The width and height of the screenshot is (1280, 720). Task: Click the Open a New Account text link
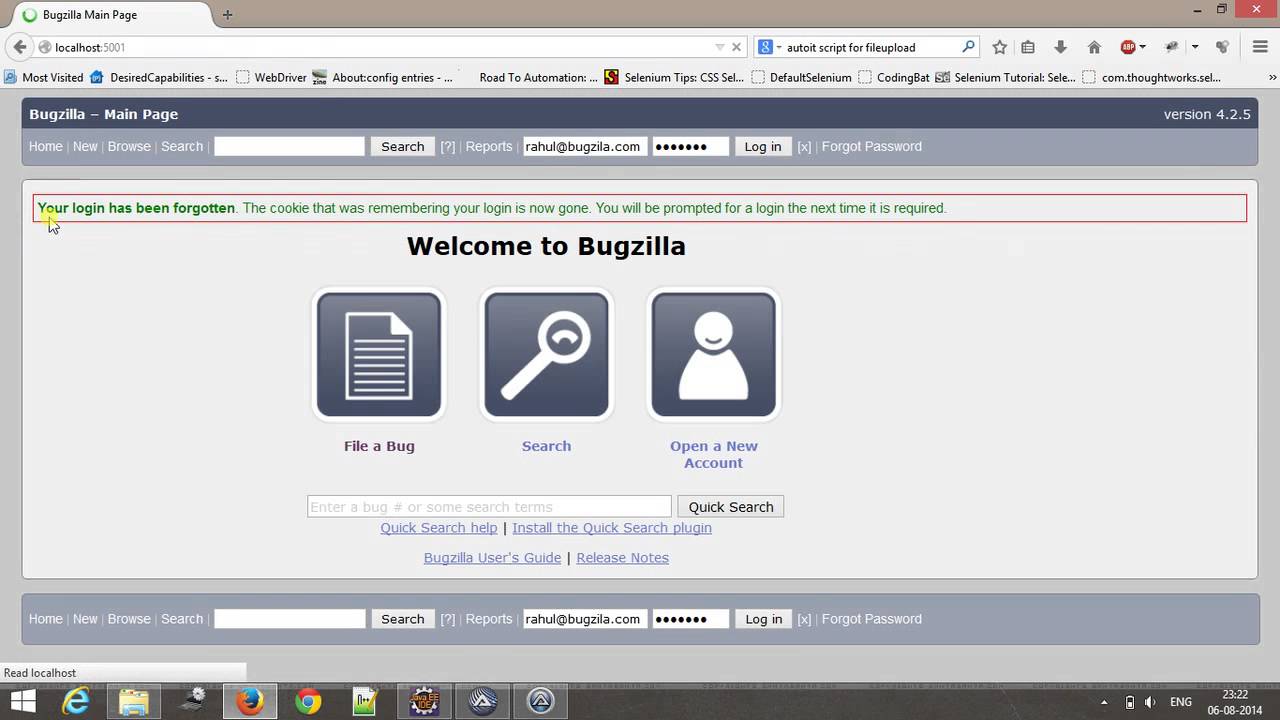click(714, 454)
